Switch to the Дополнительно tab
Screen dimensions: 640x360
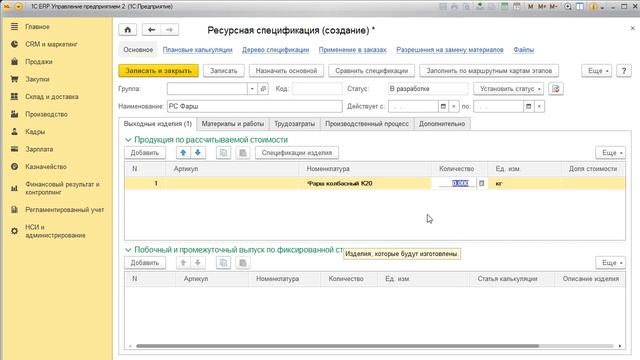[x=442, y=124]
